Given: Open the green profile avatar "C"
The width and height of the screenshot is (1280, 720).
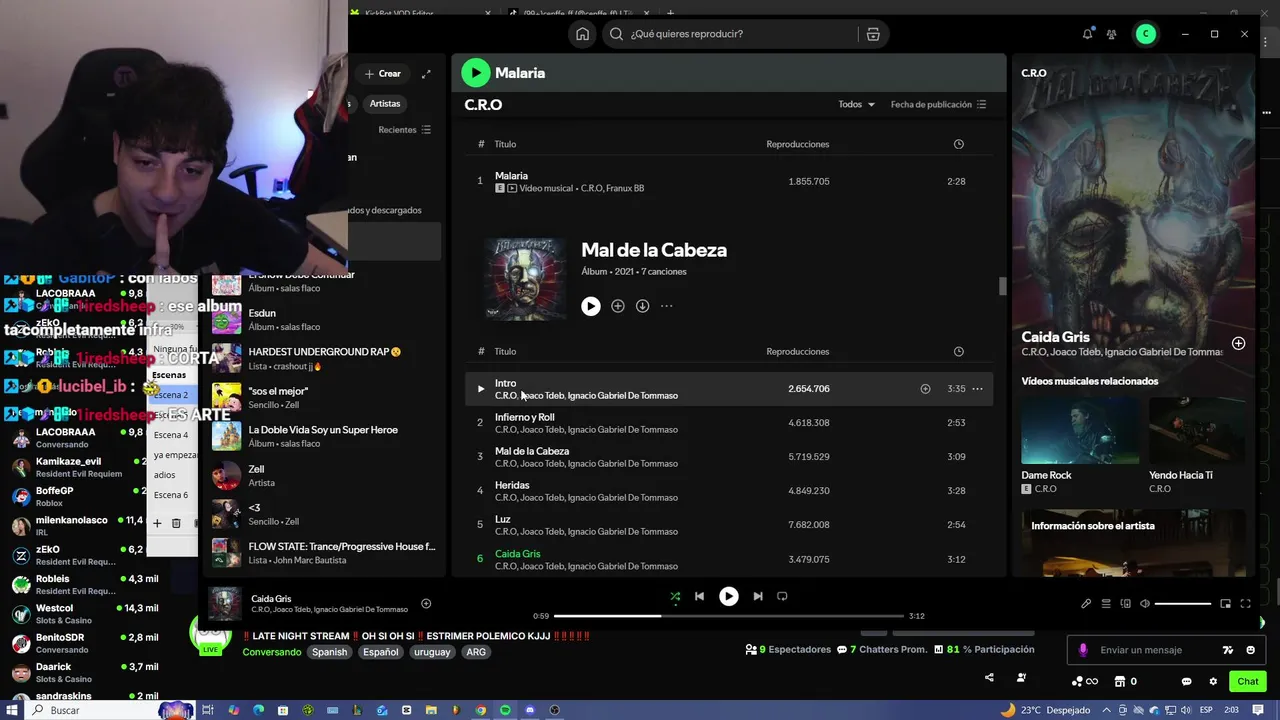Looking at the screenshot, I should [x=1146, y=34].
